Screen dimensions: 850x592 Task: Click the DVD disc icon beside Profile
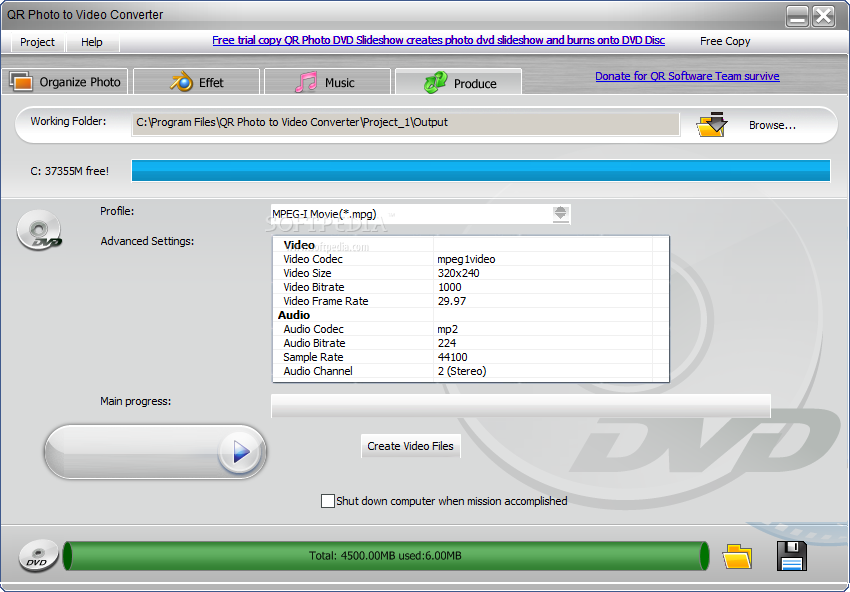[39, 230]
